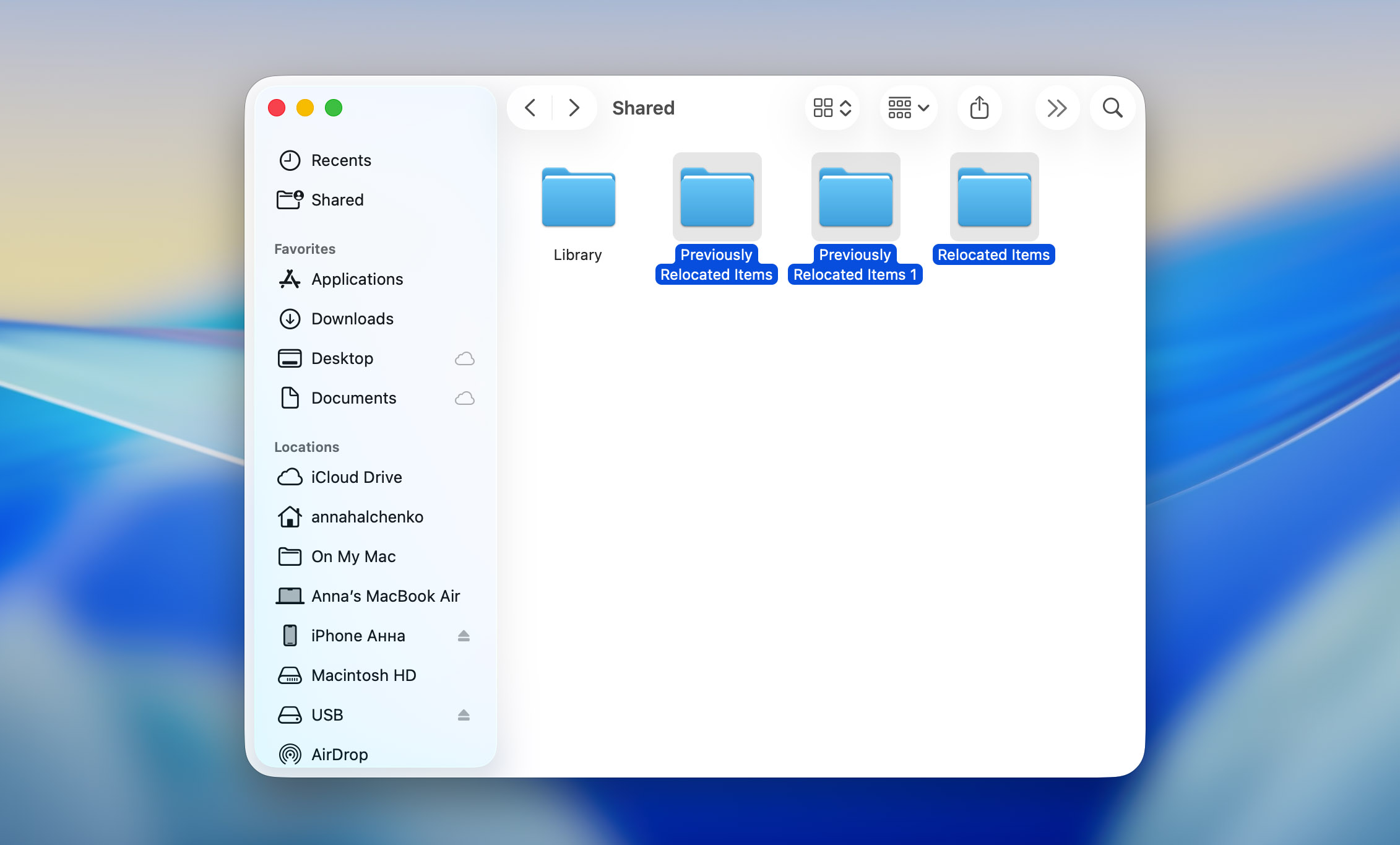Select Macintosh HD in Locations

pyautogui.click(x=363, y=675)
